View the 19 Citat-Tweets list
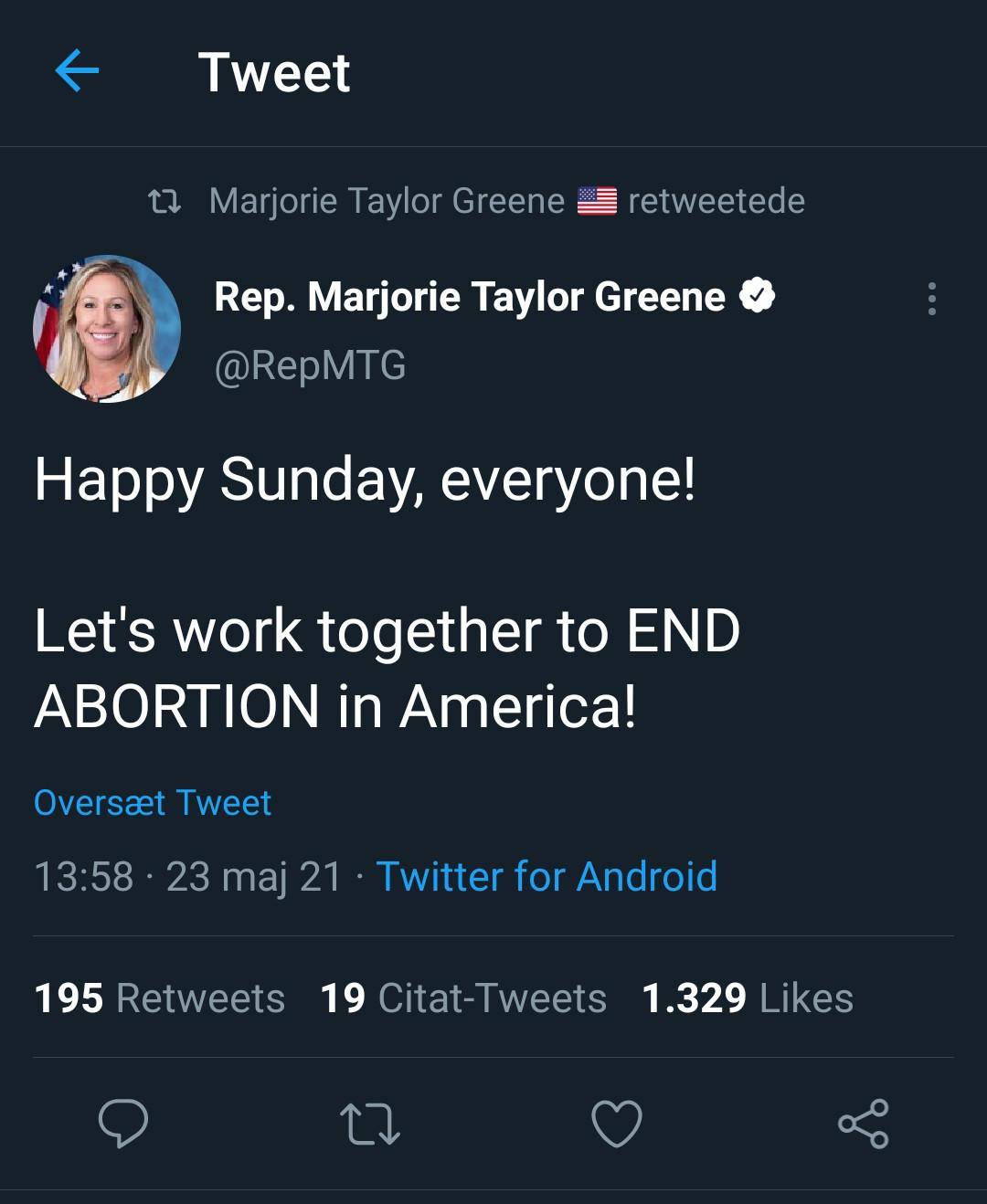 (x=463, y=998)
